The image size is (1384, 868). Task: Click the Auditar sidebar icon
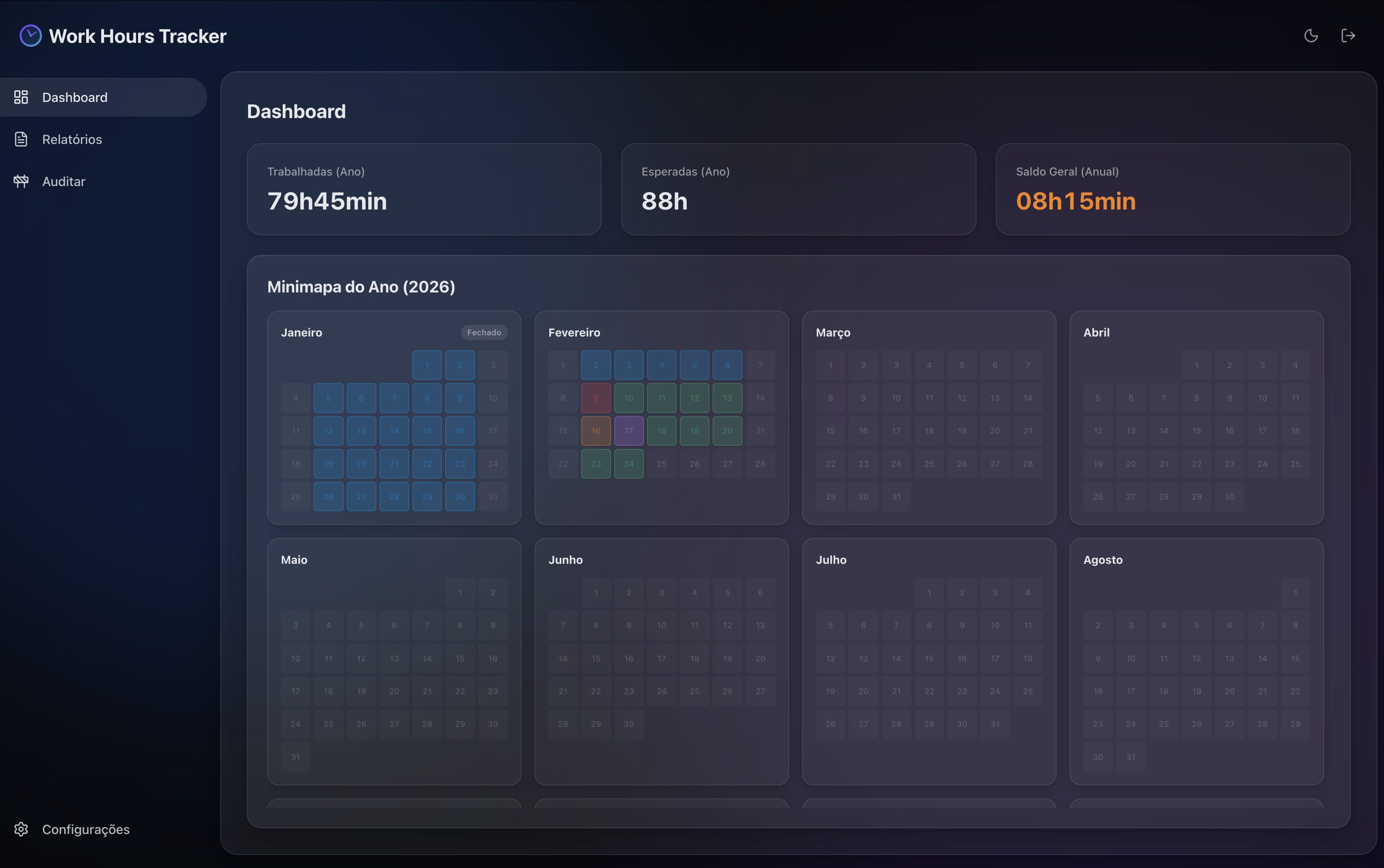pyautogui.click(x=21, y=182)
